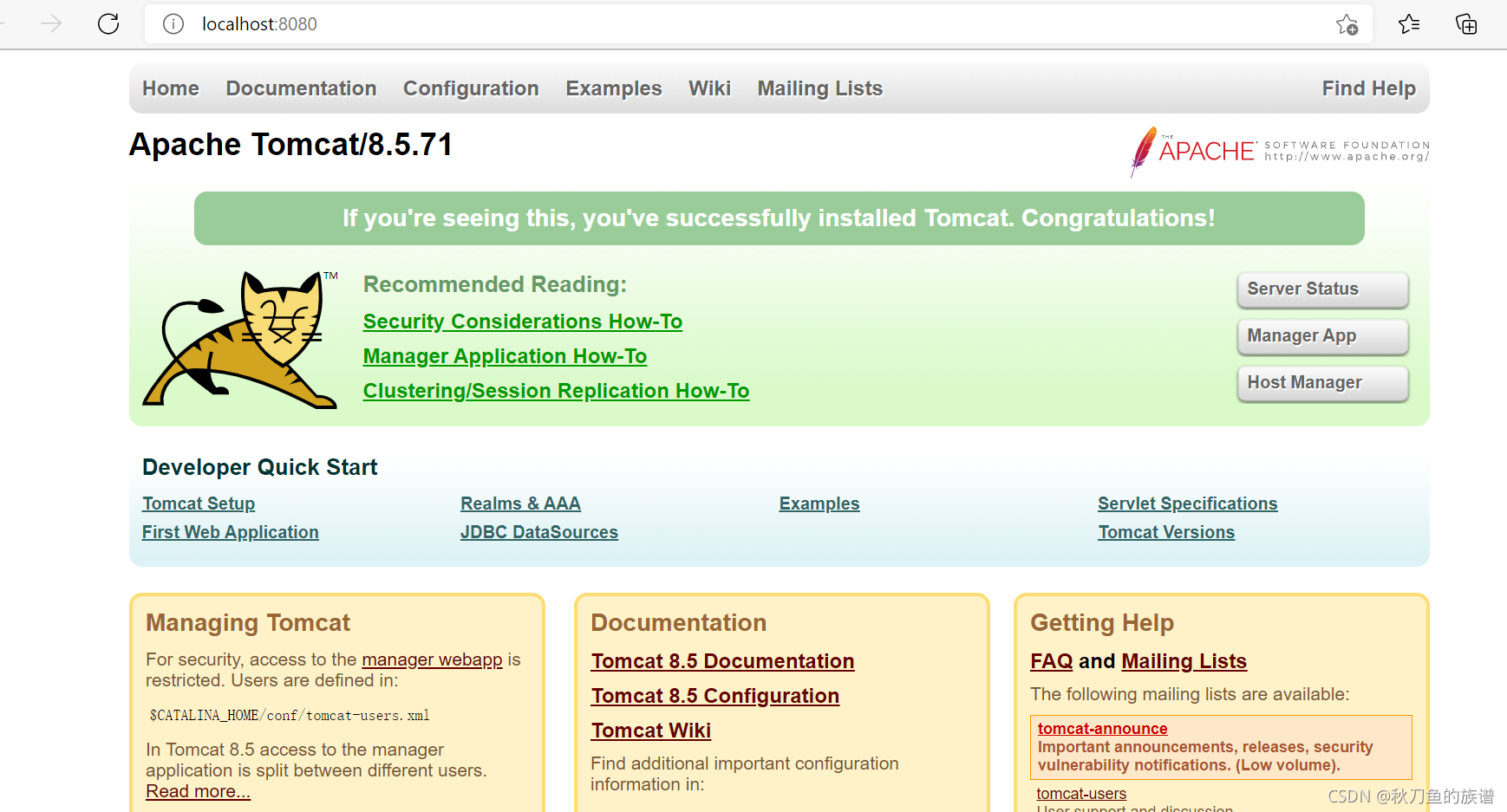
Task: Open the favorites list icon
Action: point(1409,24)
